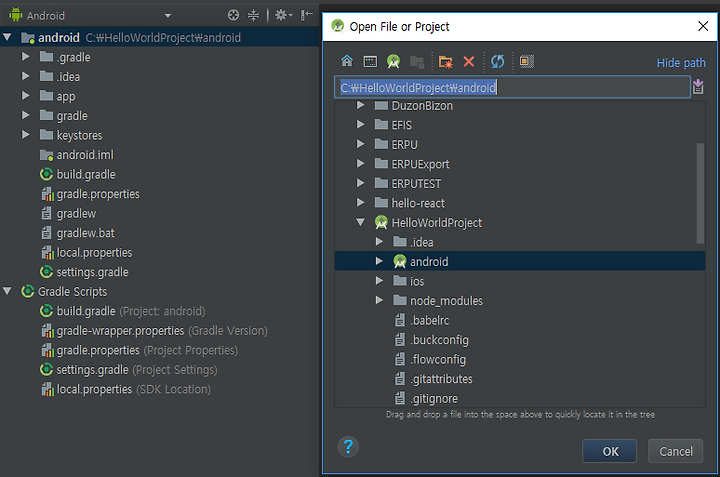Refresh the file tree with blue arrows icon
Screen dimensions: 720x477
(498, 61)
